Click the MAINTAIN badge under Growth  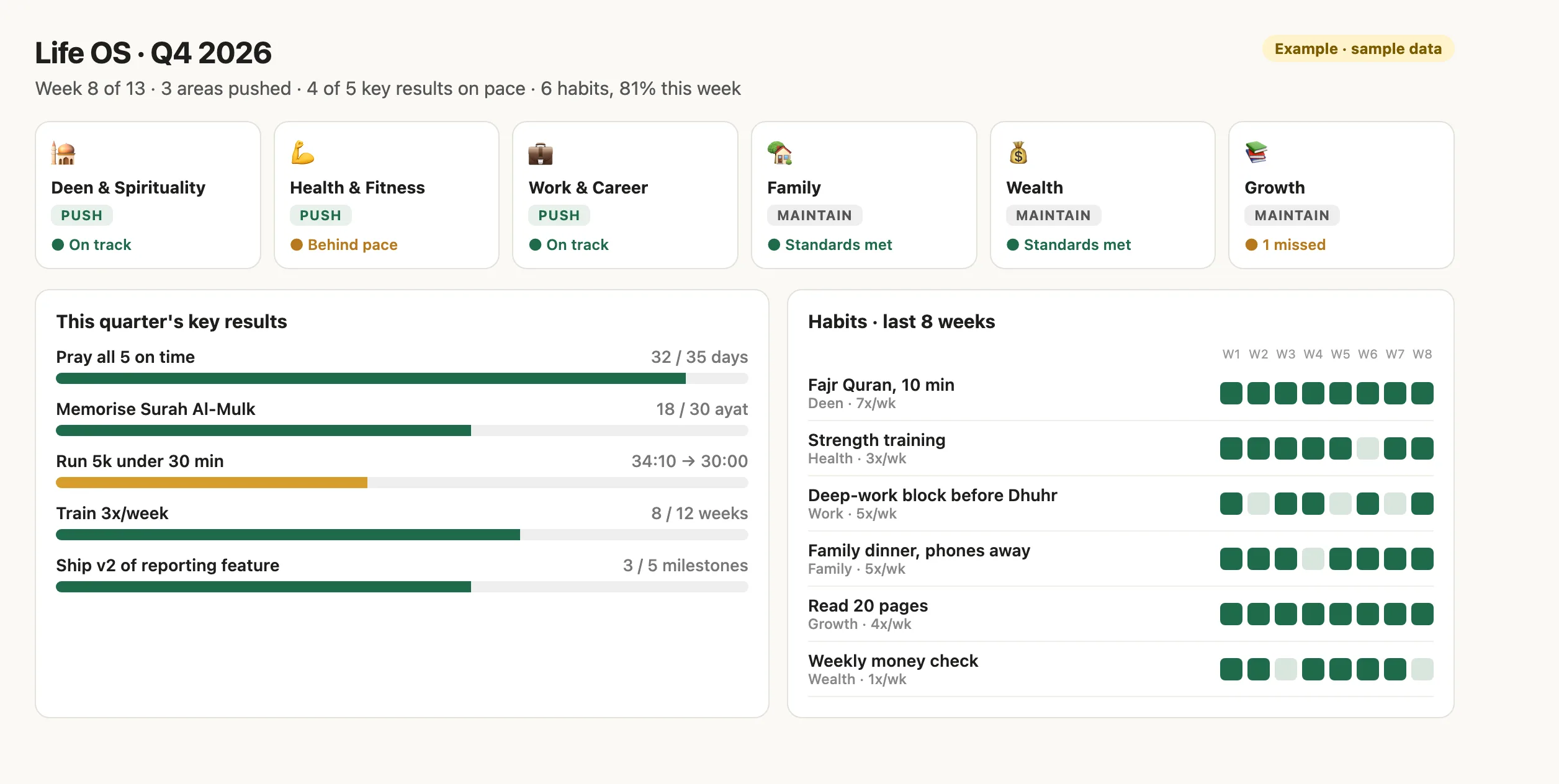coord(1292,215)
